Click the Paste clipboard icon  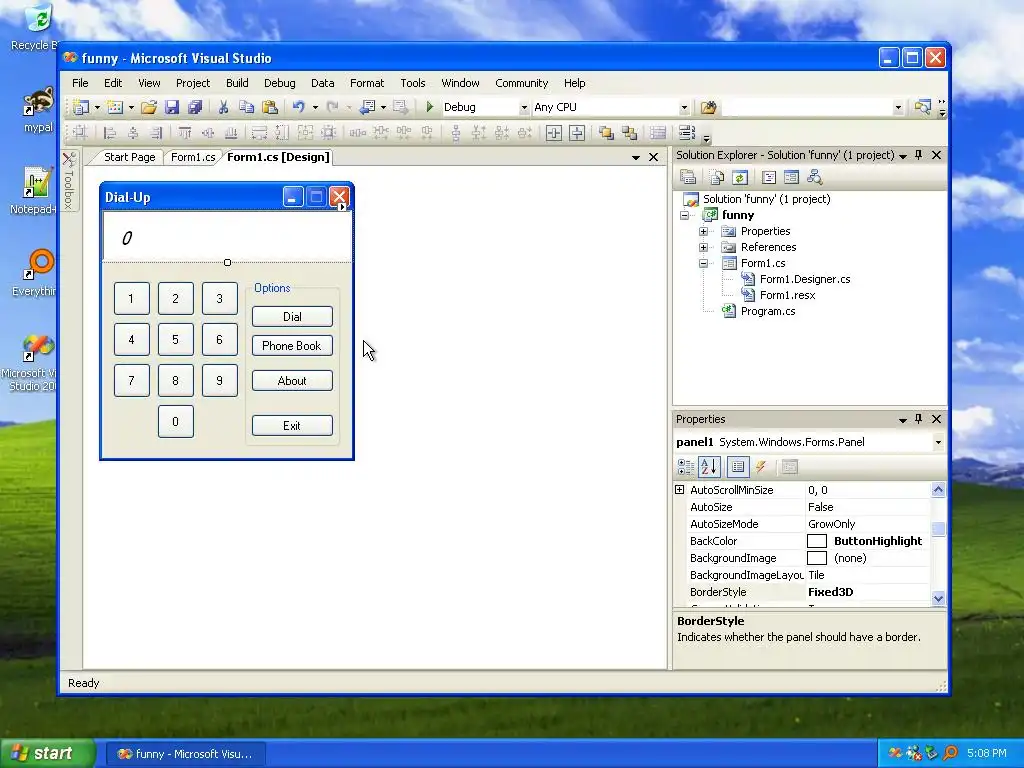tap(269, 107)
